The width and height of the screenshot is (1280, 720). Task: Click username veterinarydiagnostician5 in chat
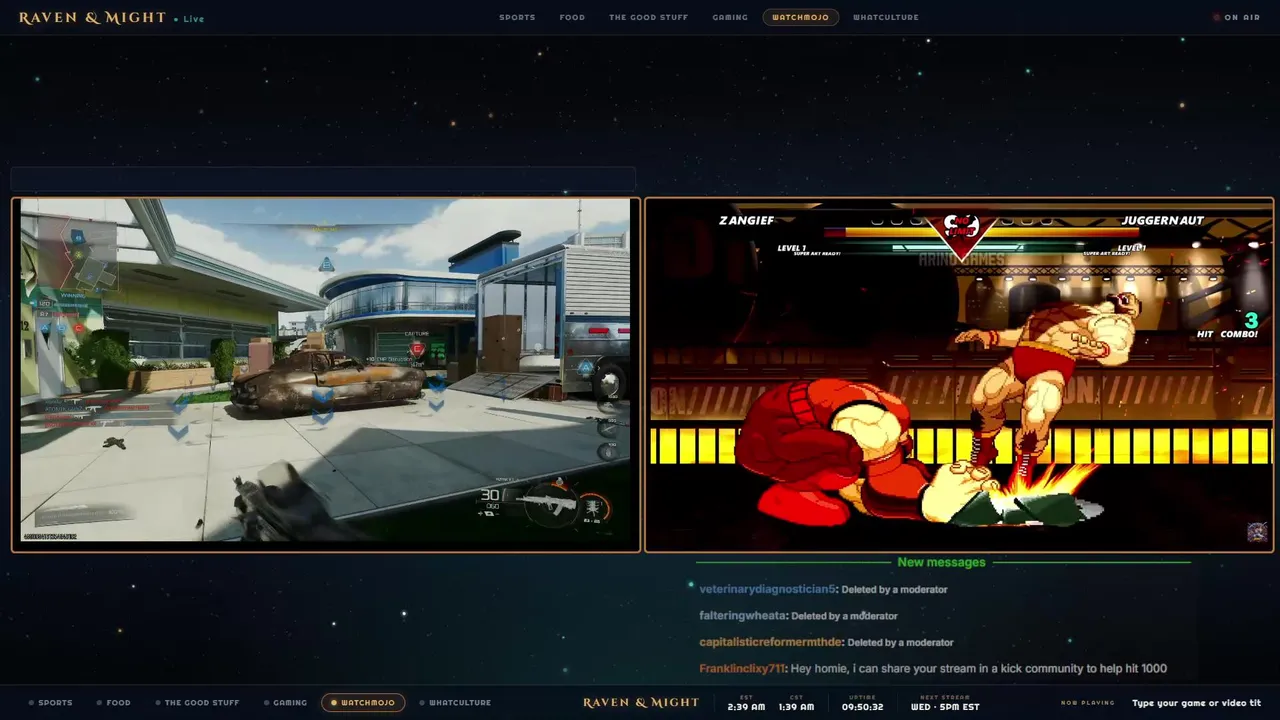[767, 589]
